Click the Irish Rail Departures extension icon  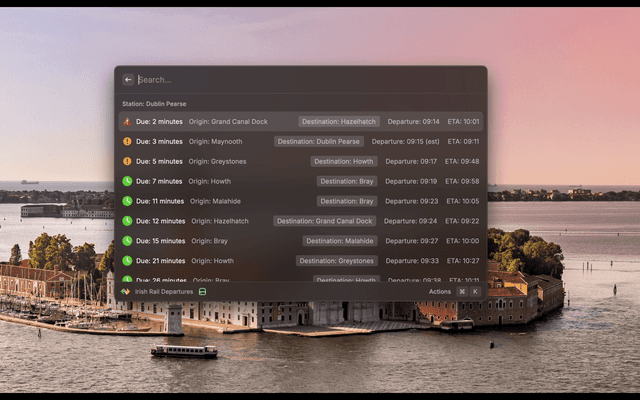pos(126,292)
